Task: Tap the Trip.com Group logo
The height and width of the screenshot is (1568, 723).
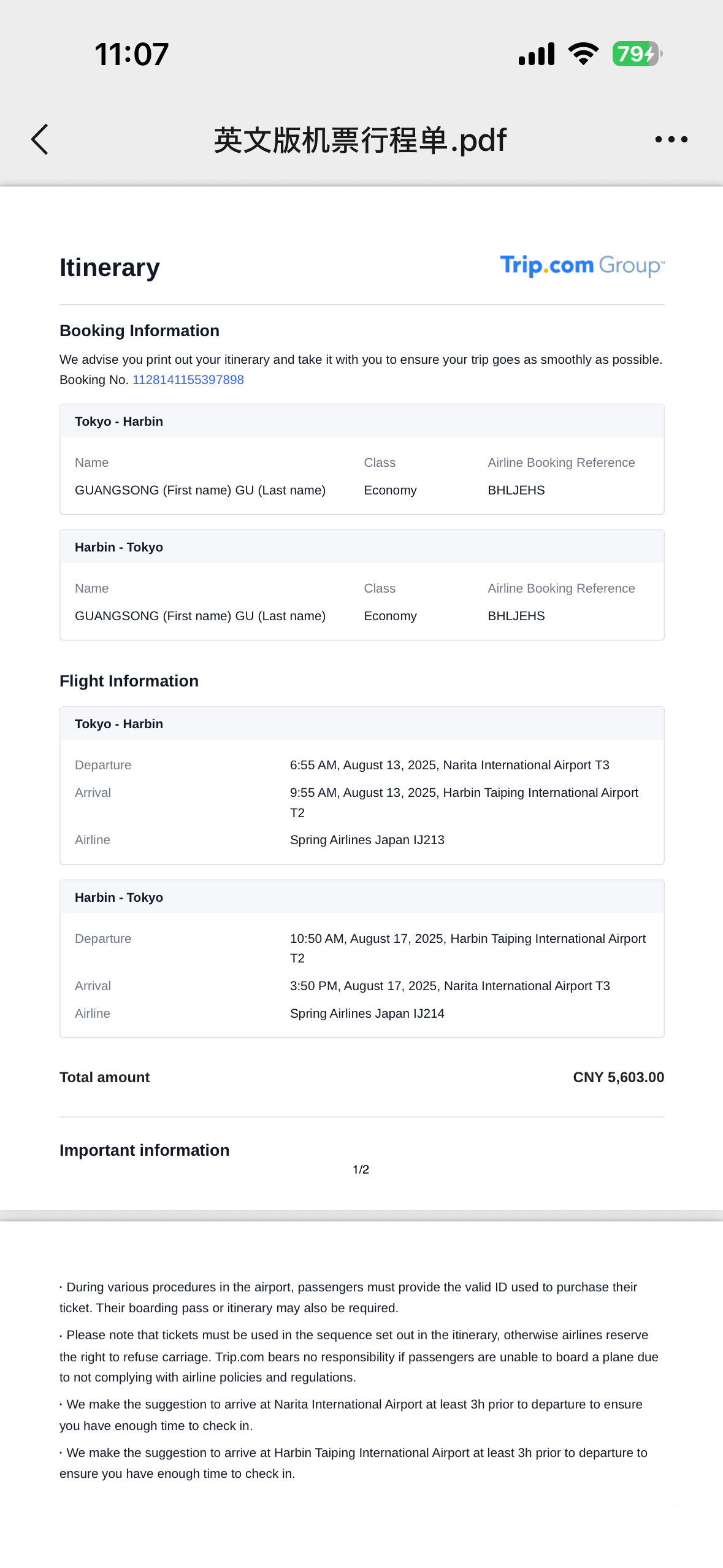Action: [x=581, y=266]
